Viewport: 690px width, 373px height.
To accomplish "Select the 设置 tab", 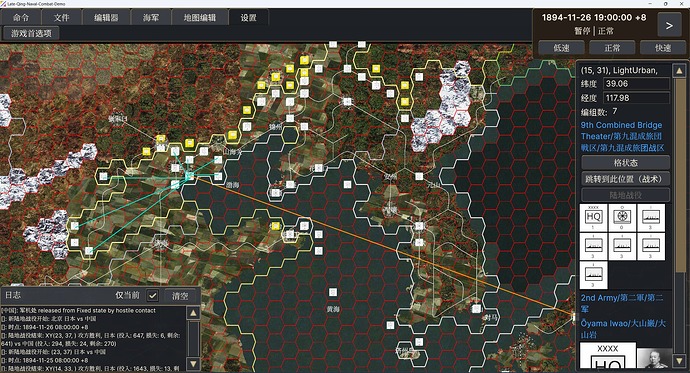I will tap(249, 18).
